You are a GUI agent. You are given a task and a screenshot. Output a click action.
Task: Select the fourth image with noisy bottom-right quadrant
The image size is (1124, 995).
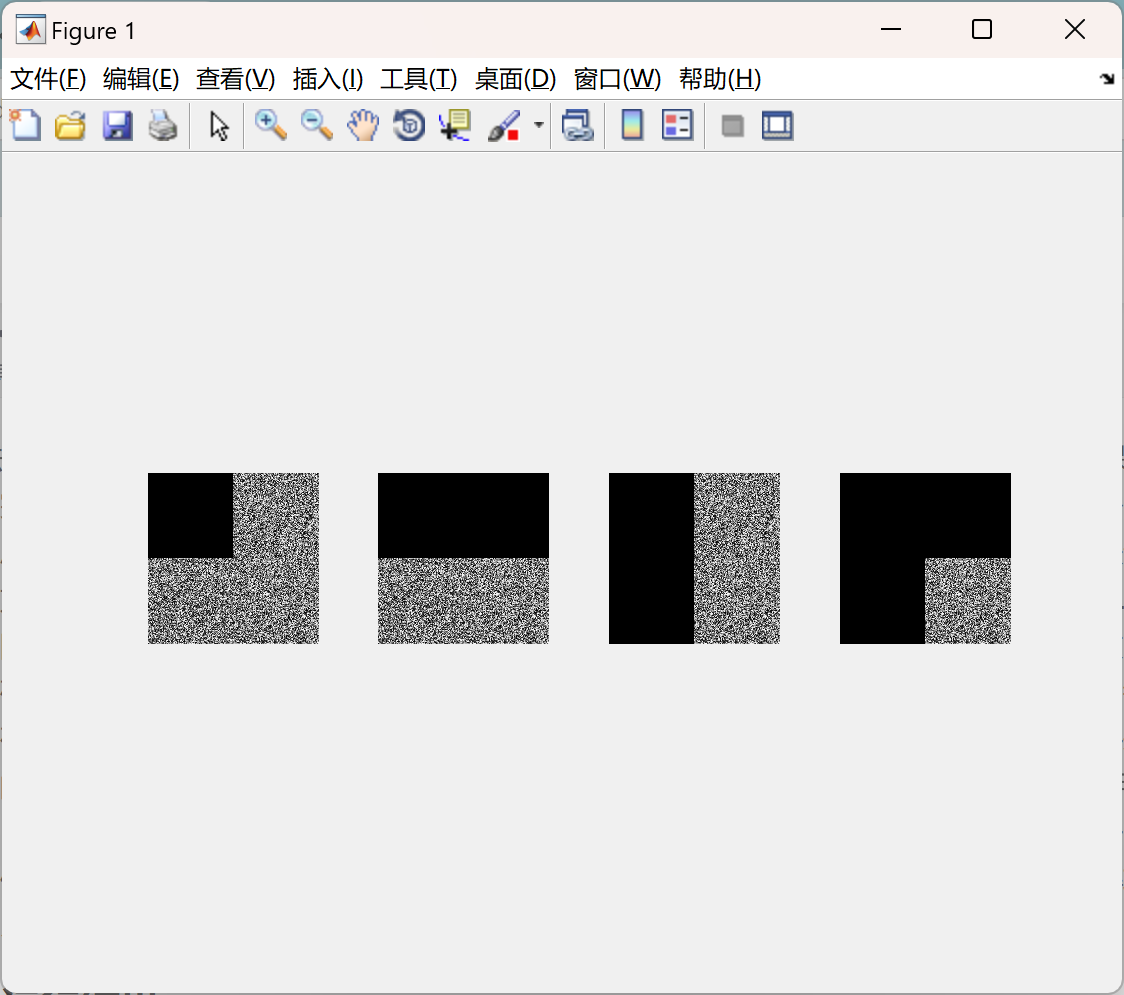tap(925, 558)
